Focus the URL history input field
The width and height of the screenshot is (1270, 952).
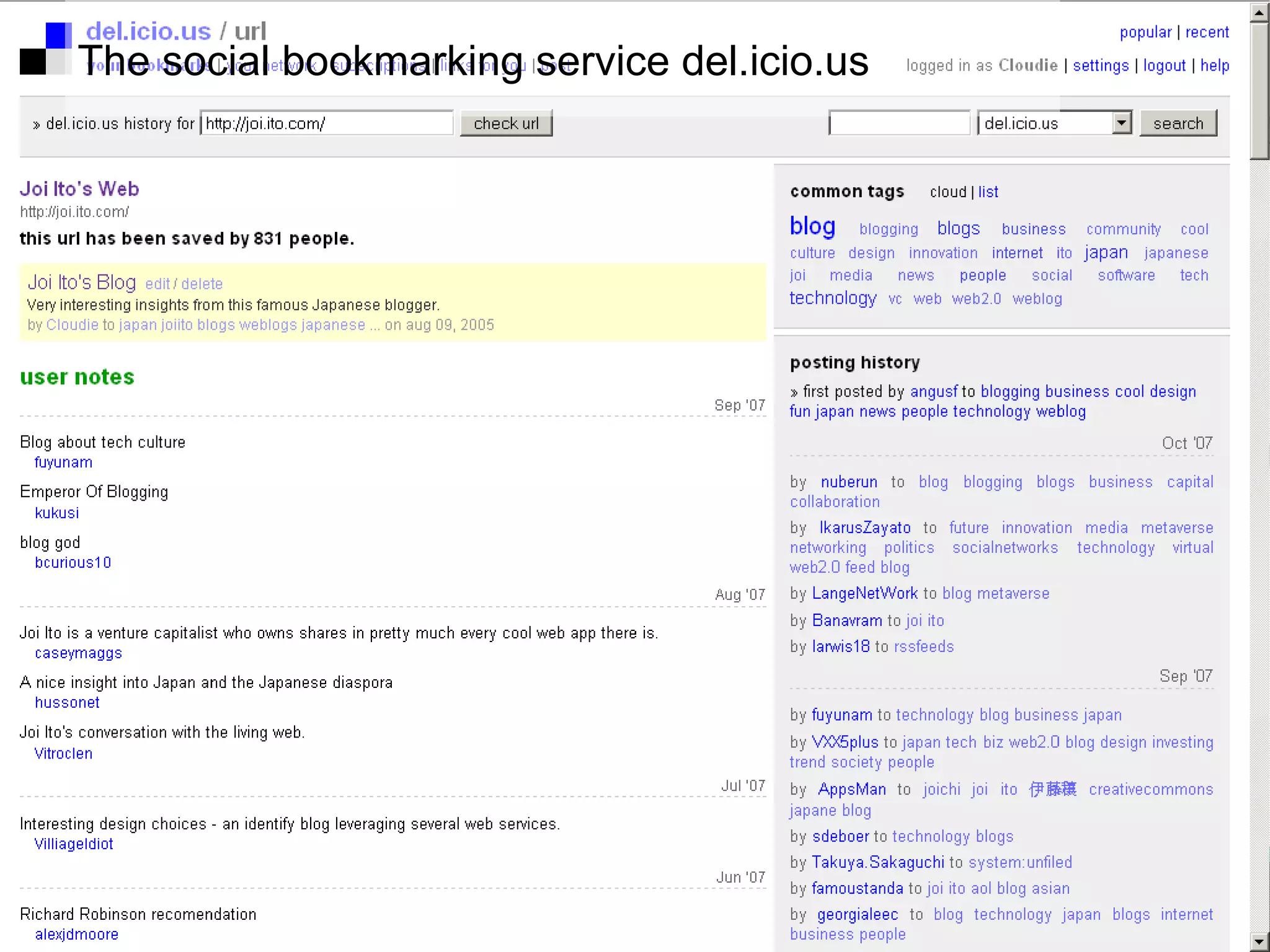pos(327,123)
